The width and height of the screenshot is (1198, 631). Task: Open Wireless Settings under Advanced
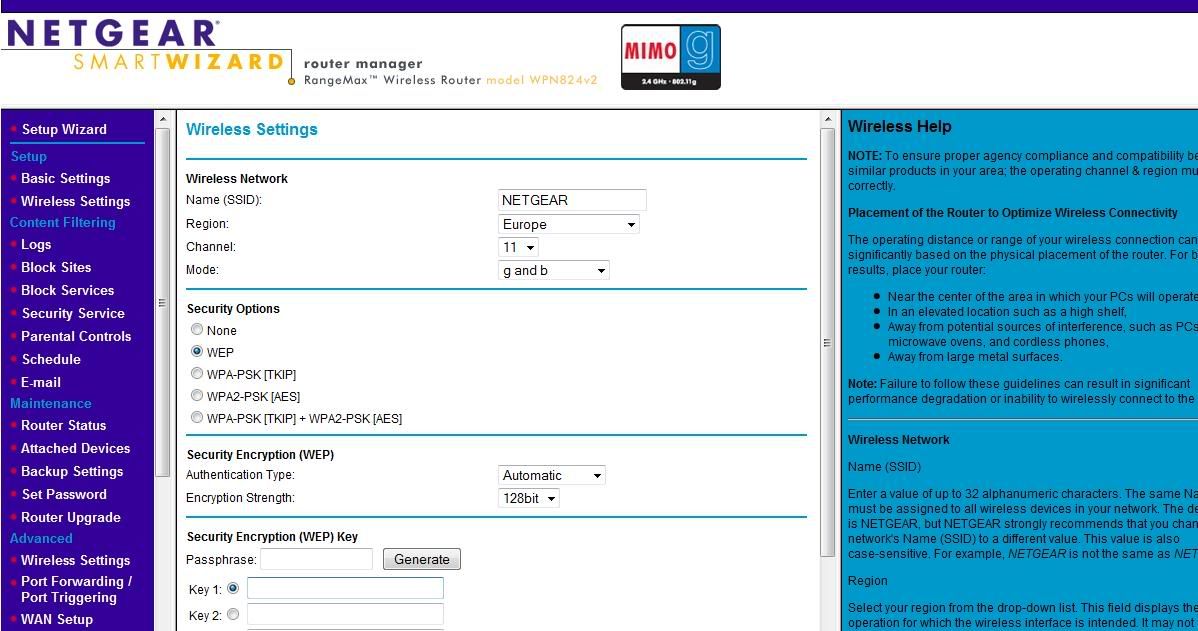coord(76,560)
